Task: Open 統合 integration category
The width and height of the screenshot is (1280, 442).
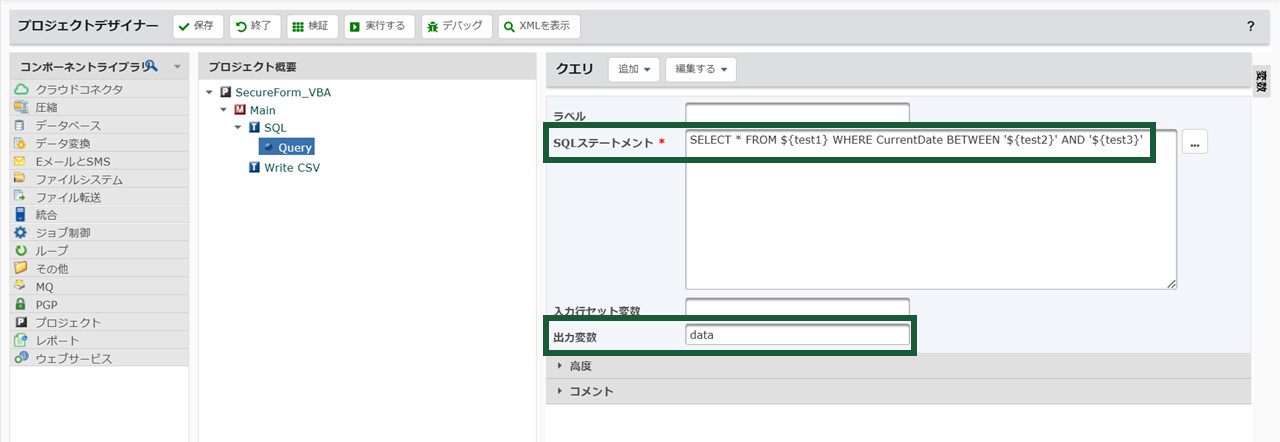Action: (x=99, y=214)
